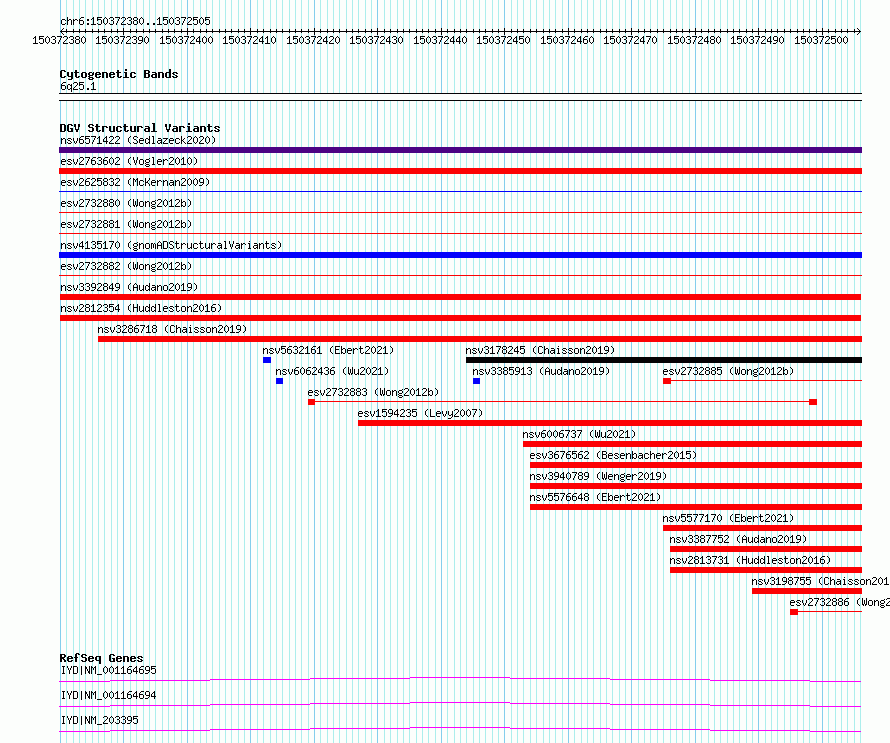The height and width of the screenshot is (743, 890).
Task: Open esv2732885 (Wong2012b) label
Action: click(x=728, y=371)
